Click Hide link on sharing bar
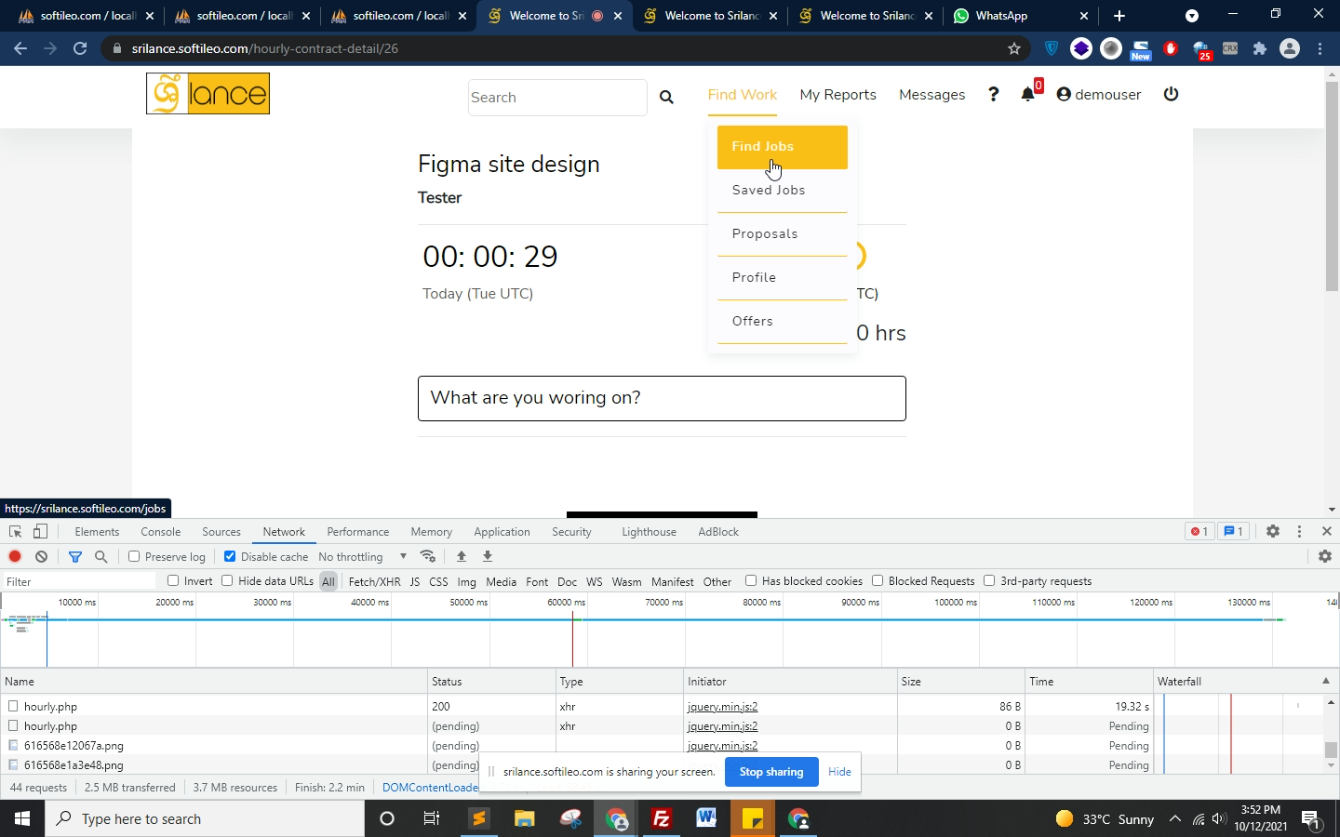Screen dimensions: 1340x837 click(839, 772)
